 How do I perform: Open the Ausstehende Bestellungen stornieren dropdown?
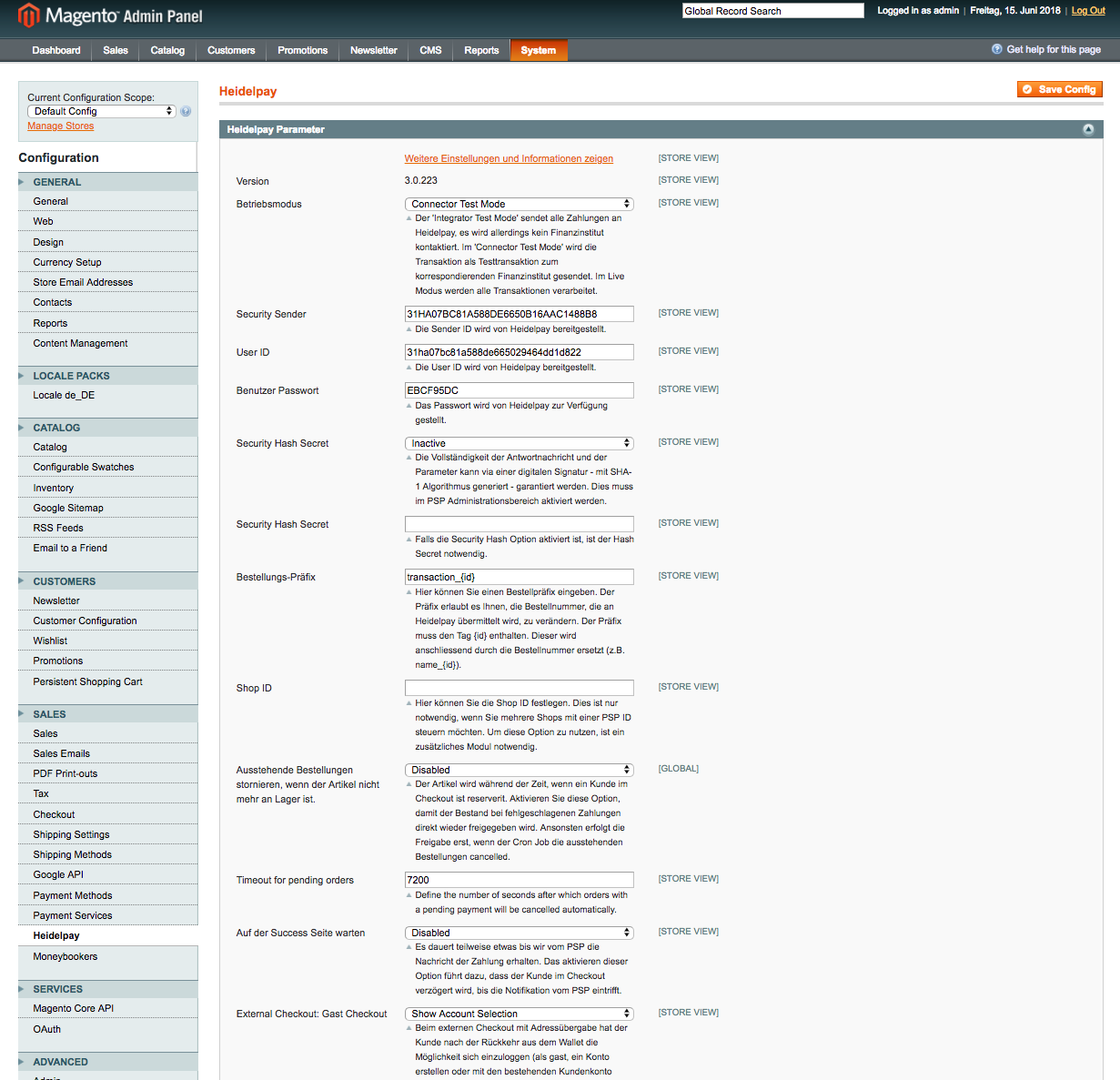coord(519,770)
